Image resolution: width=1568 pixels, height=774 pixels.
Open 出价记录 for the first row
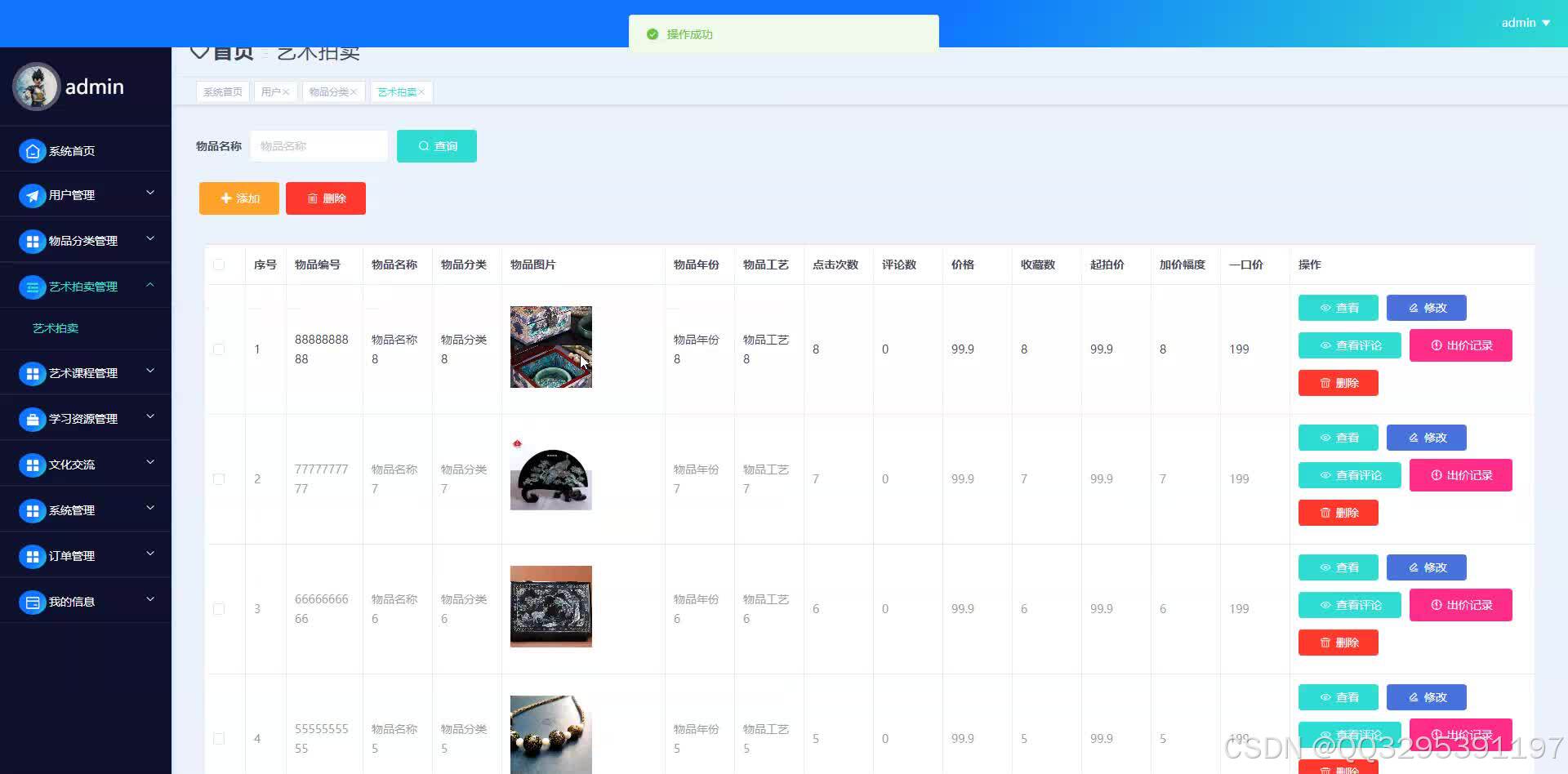[x=1460, y=345]
